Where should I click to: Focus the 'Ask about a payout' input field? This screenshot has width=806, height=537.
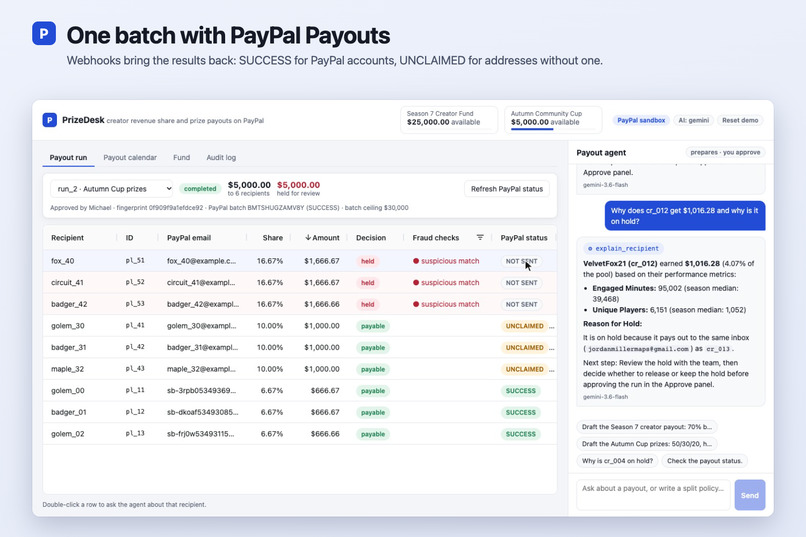pyautogui.click(x=653, y=495)
